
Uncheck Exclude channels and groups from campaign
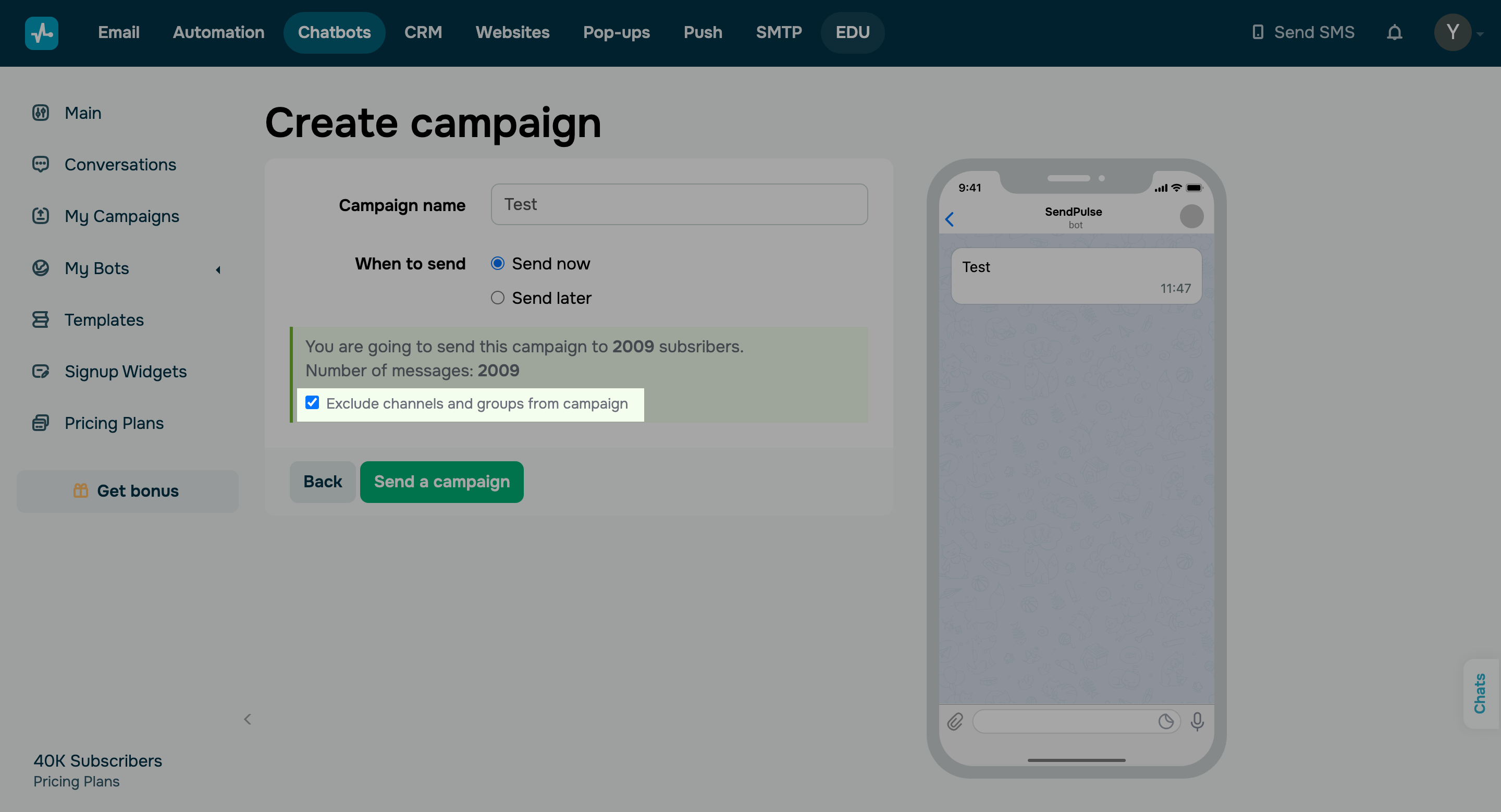coord(312,402)
